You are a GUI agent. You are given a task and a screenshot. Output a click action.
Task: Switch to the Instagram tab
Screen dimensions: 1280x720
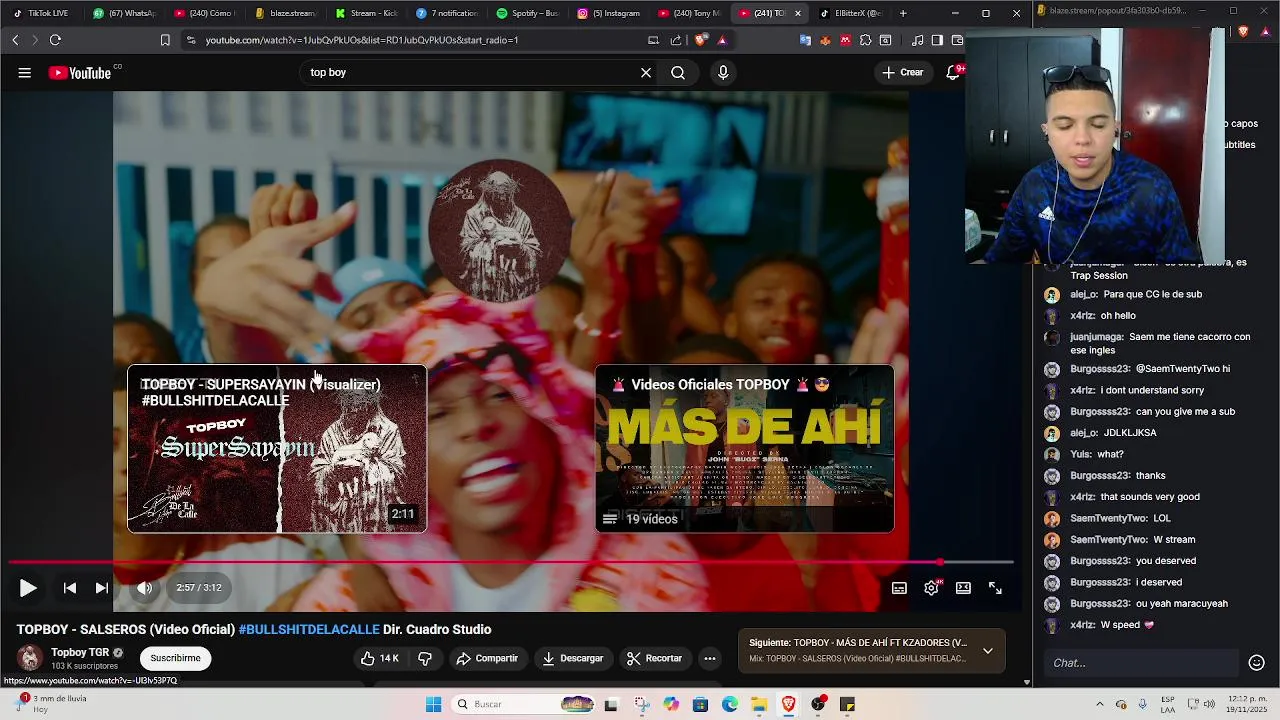[x=610, y=13]
